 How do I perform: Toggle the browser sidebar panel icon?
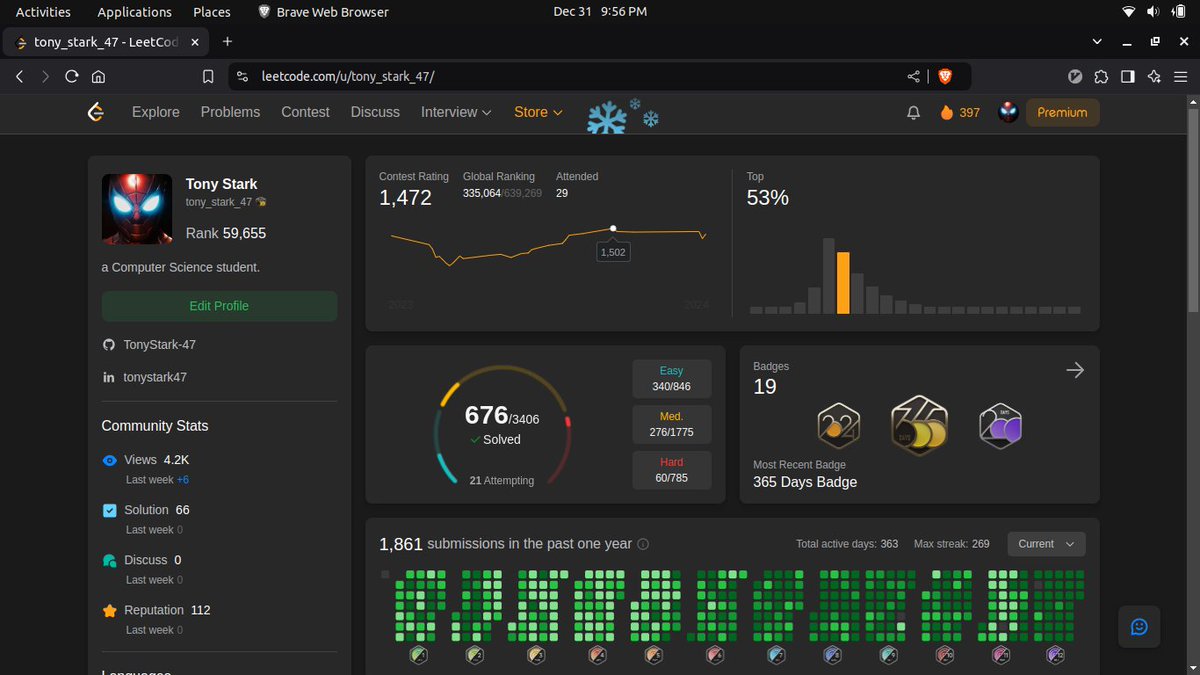click(1127, 76)
